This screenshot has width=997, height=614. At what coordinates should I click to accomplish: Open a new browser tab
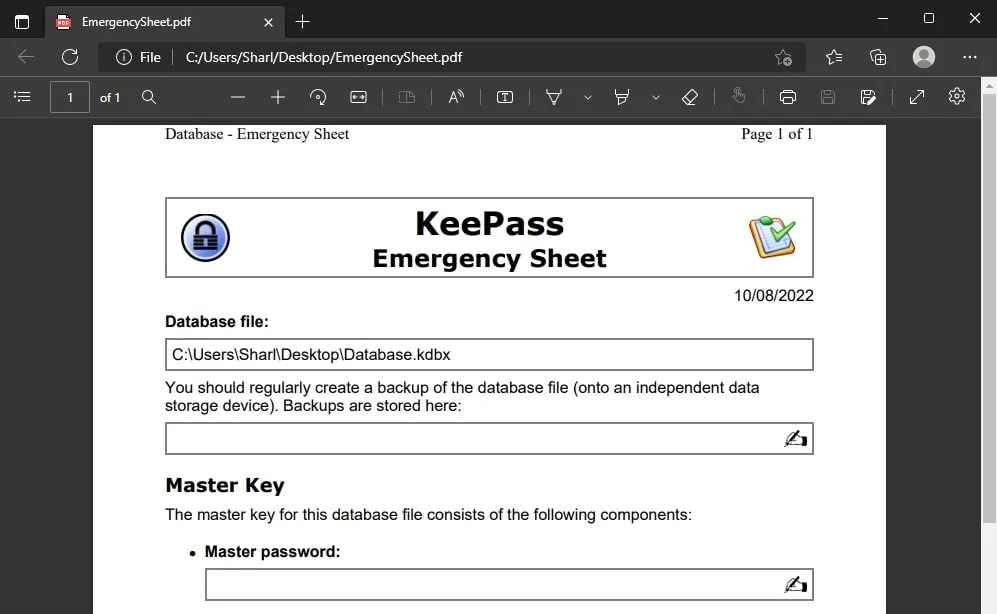coord(303,20)
